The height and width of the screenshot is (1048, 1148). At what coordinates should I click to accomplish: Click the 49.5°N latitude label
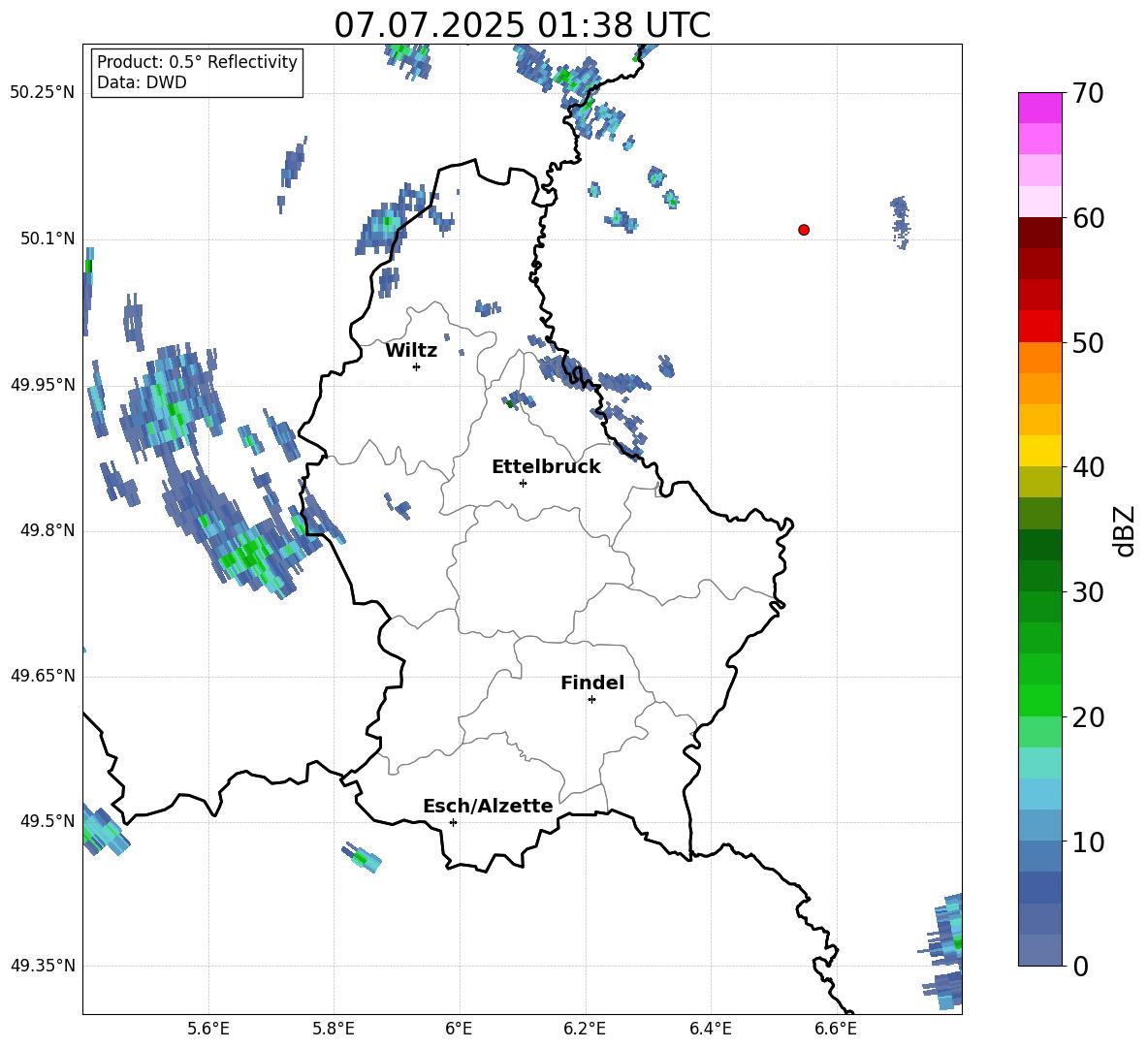[48, 821]
